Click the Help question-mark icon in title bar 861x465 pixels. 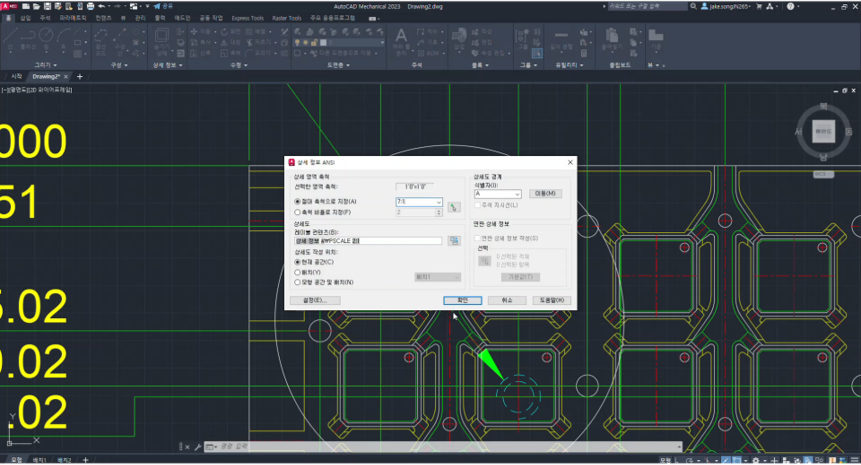[790, 7]
